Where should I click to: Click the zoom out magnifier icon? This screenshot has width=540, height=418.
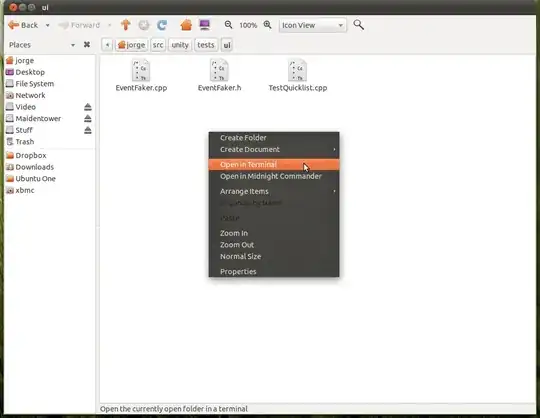228,25
